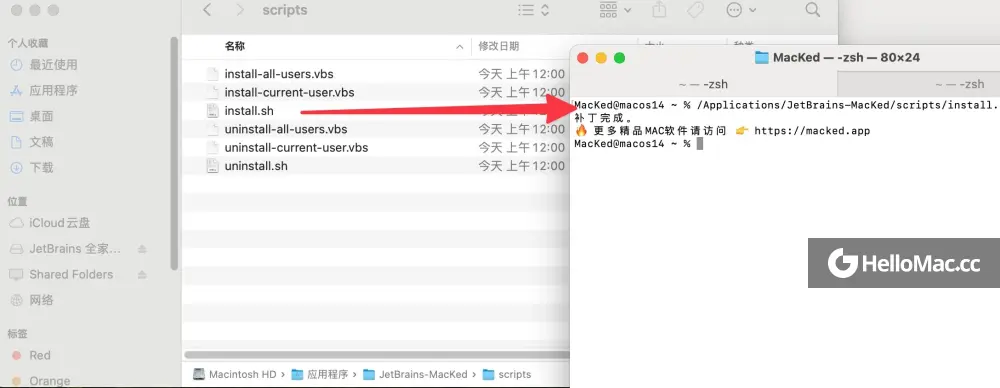Eject the JetBrains 全家… volume
The width and height of the screenshot is (1000, 388).
143,249
